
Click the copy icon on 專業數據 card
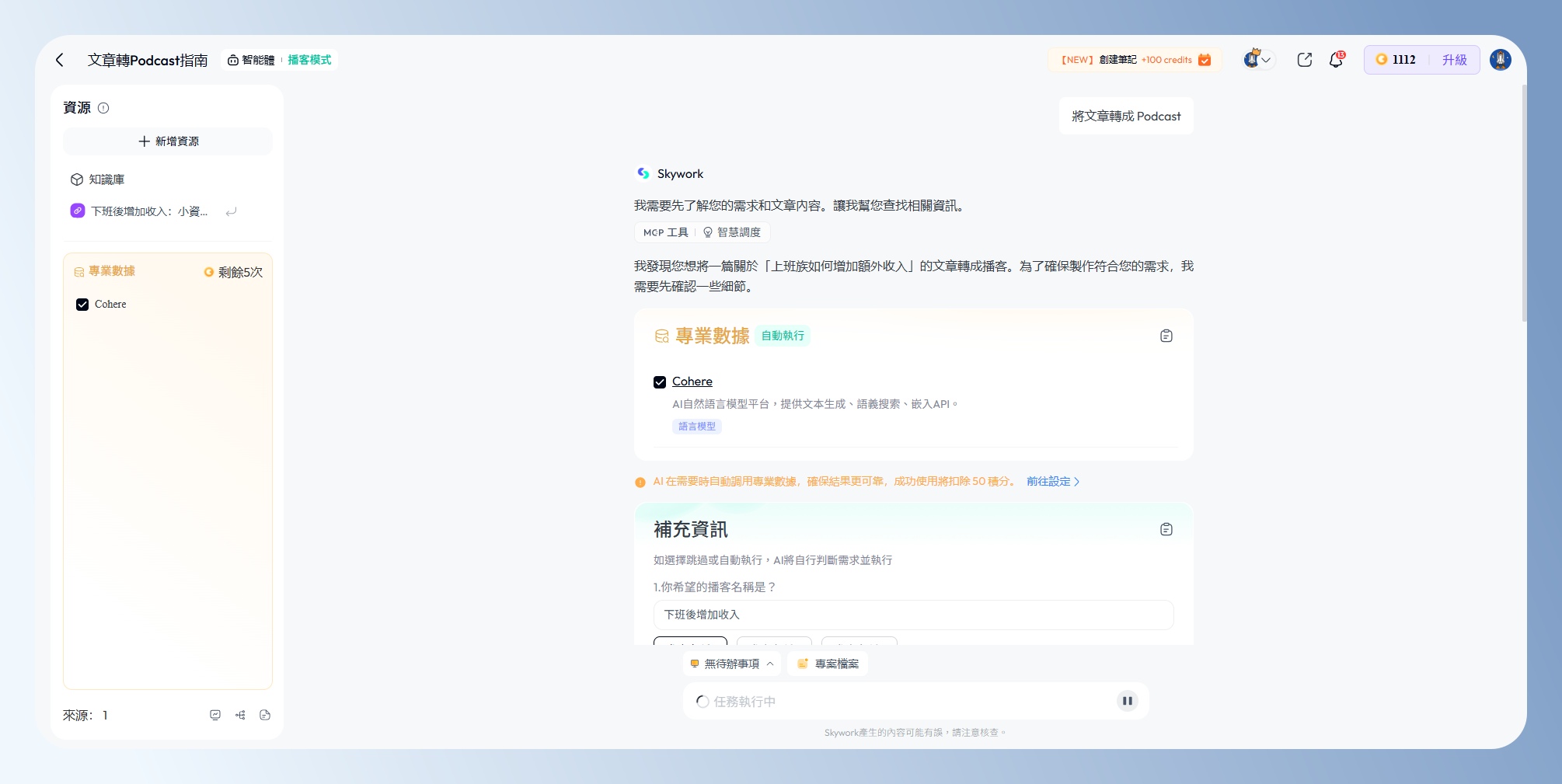click(1166, 336)
